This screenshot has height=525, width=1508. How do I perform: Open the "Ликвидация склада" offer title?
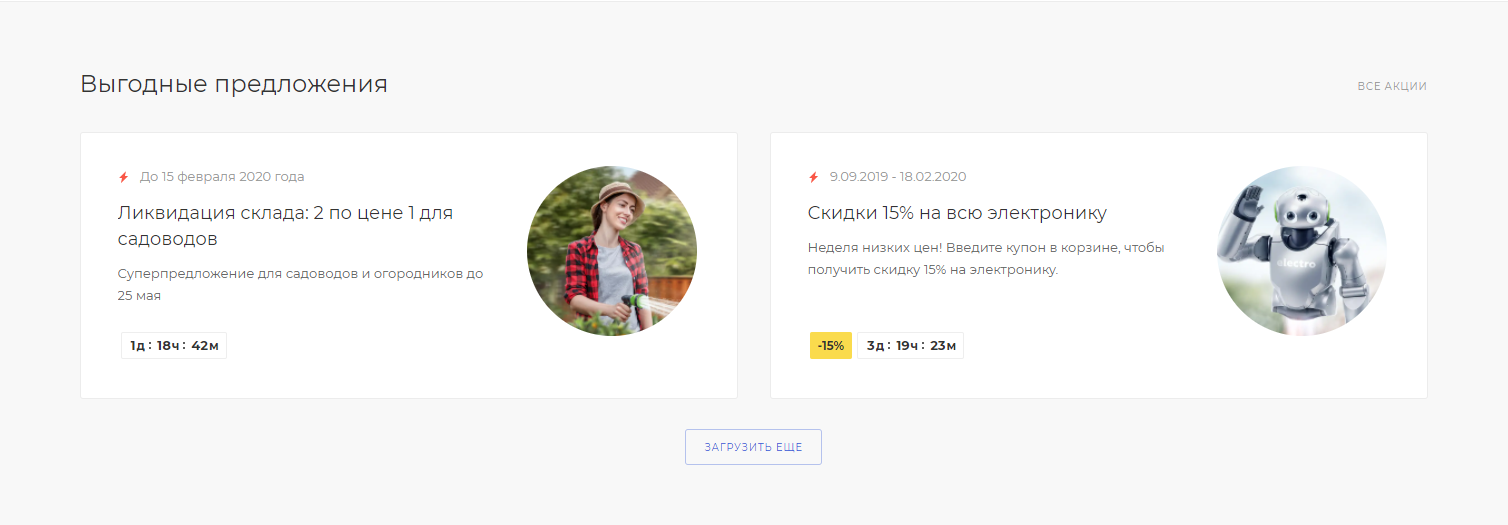point(285,226)
